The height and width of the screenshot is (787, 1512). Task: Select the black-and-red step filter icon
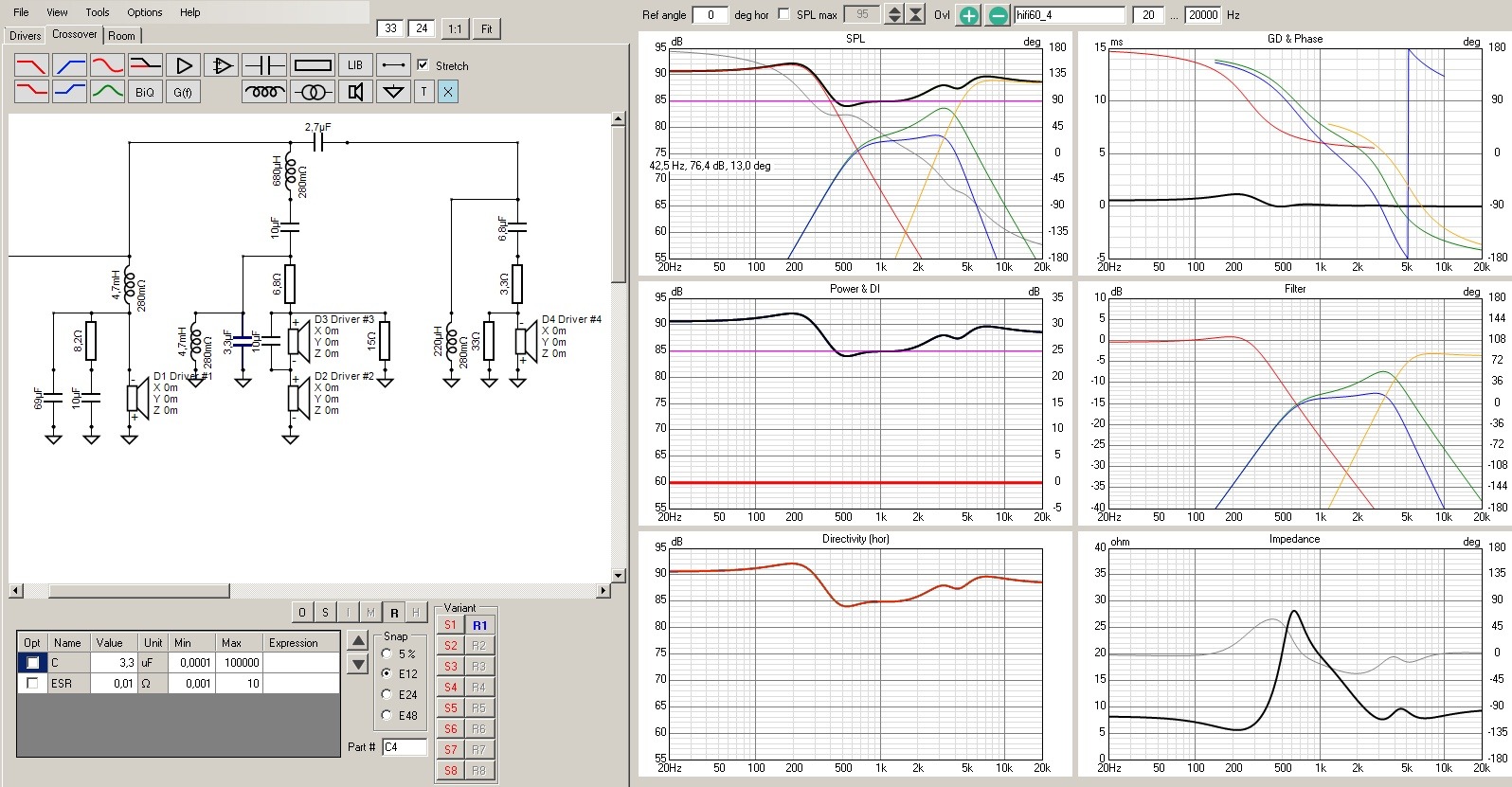[x=145, y=65]
